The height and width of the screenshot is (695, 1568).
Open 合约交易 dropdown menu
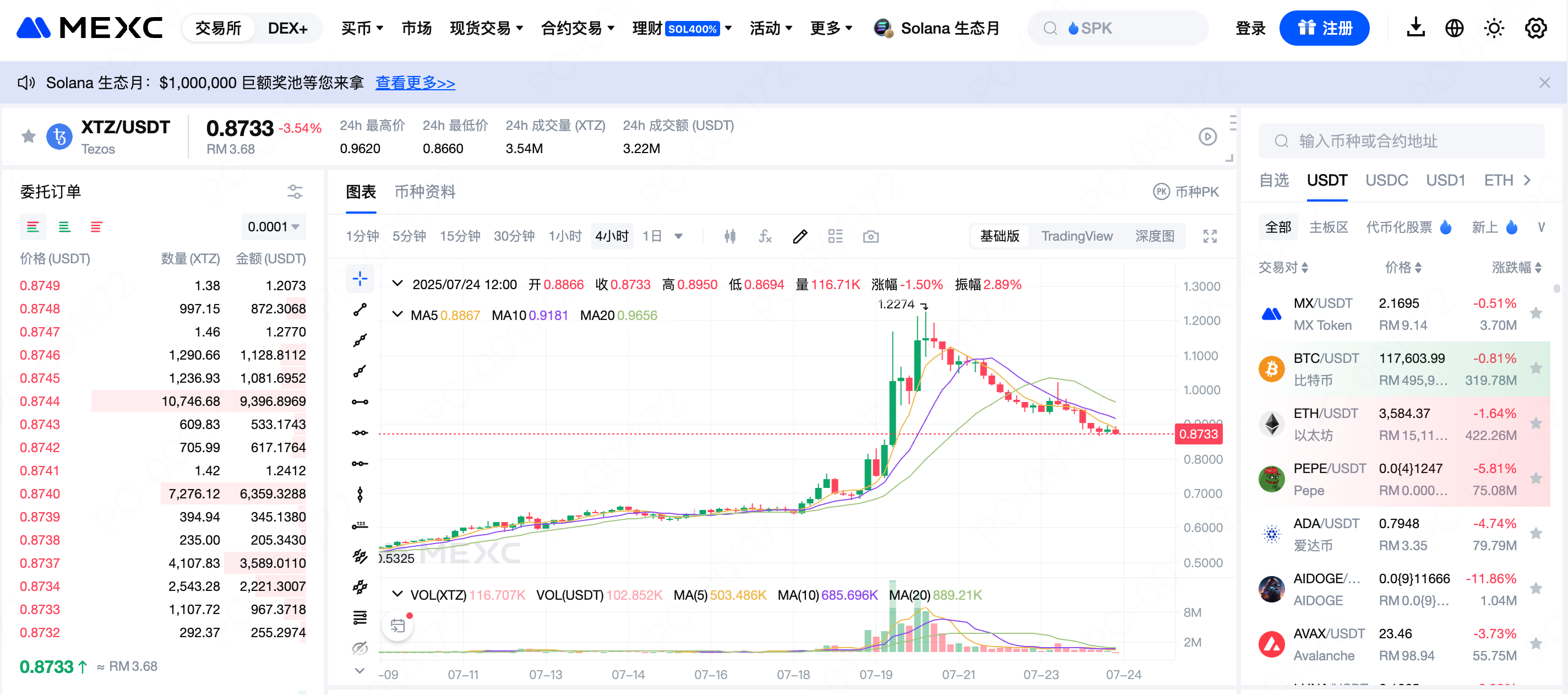coord(577,28)
